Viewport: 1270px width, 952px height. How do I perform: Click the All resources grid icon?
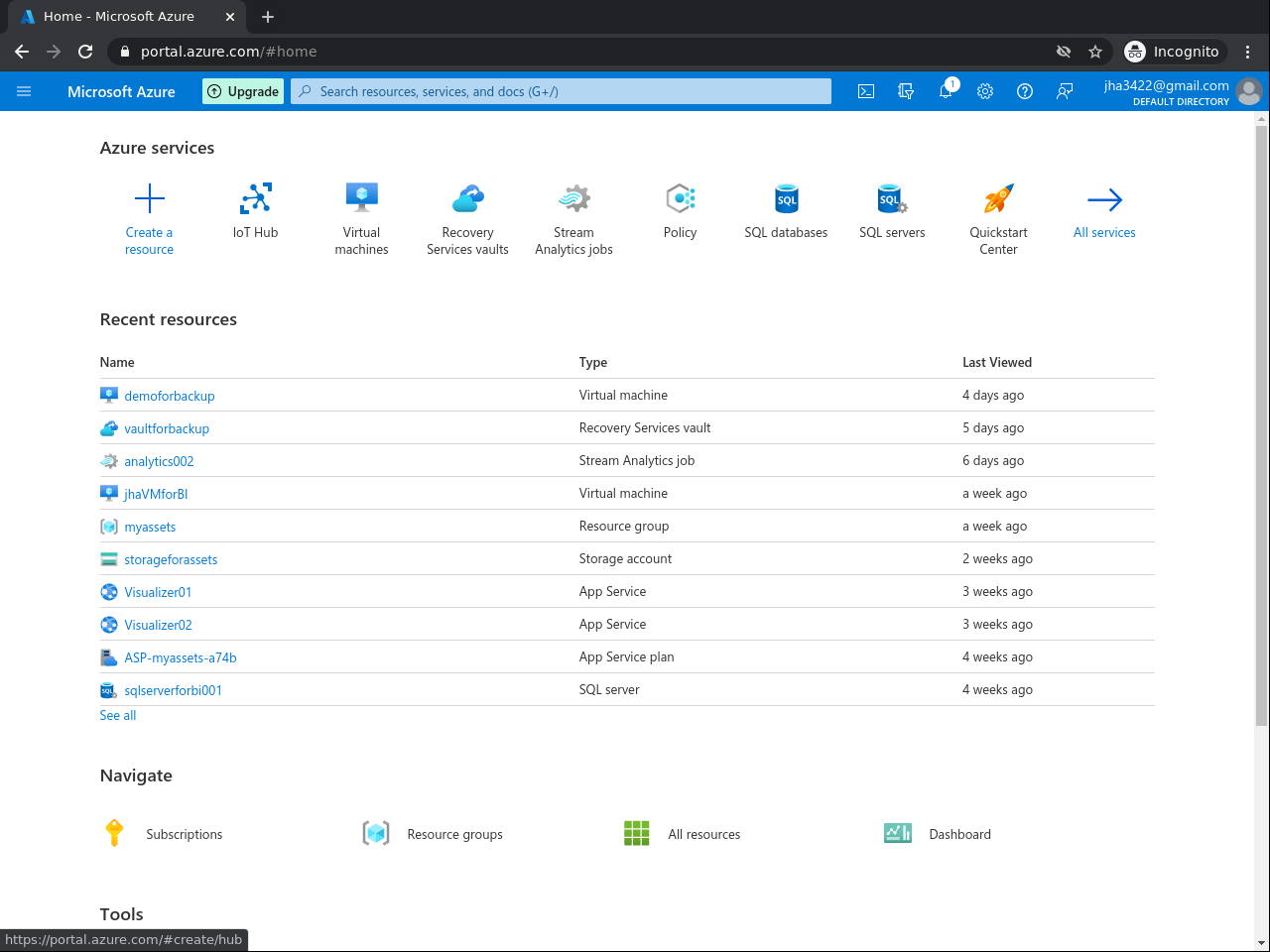coord(637,833)
